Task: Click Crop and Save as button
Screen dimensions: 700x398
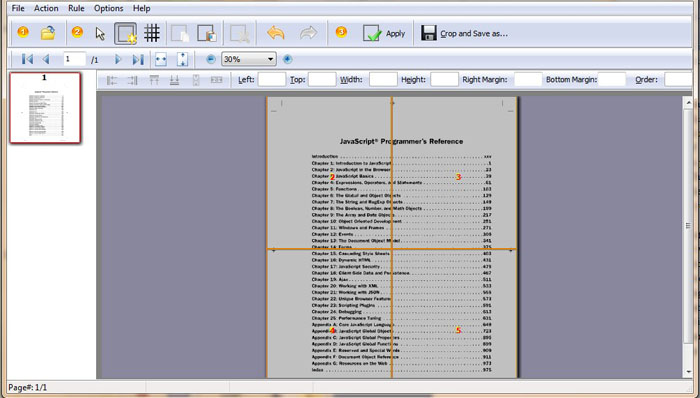Action: click(x=464, y=33)
